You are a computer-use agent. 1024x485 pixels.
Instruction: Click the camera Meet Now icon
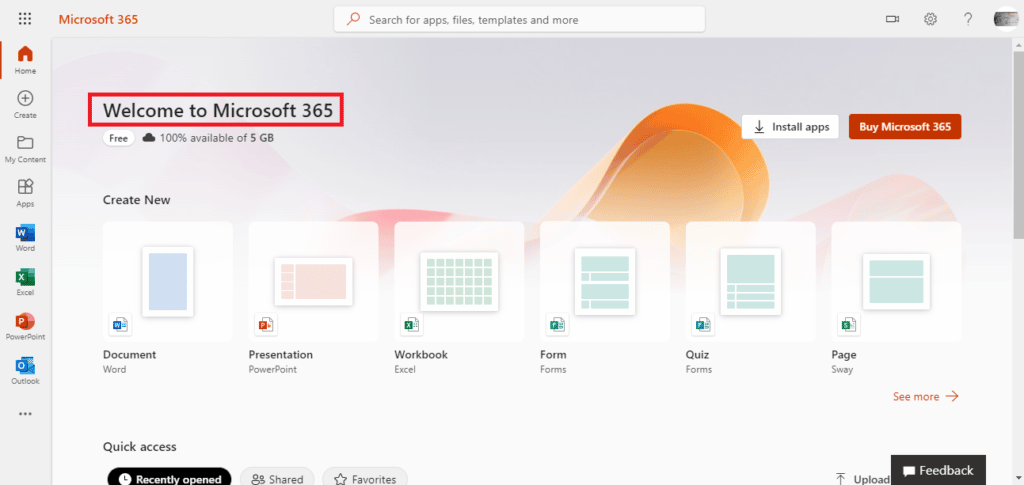(x=893, y=19)
